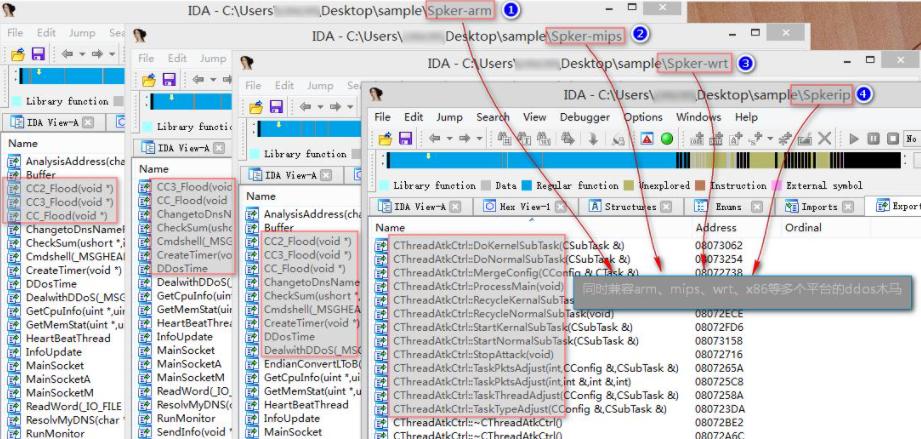Terminate process with debugger stop button

pos(893,139)
